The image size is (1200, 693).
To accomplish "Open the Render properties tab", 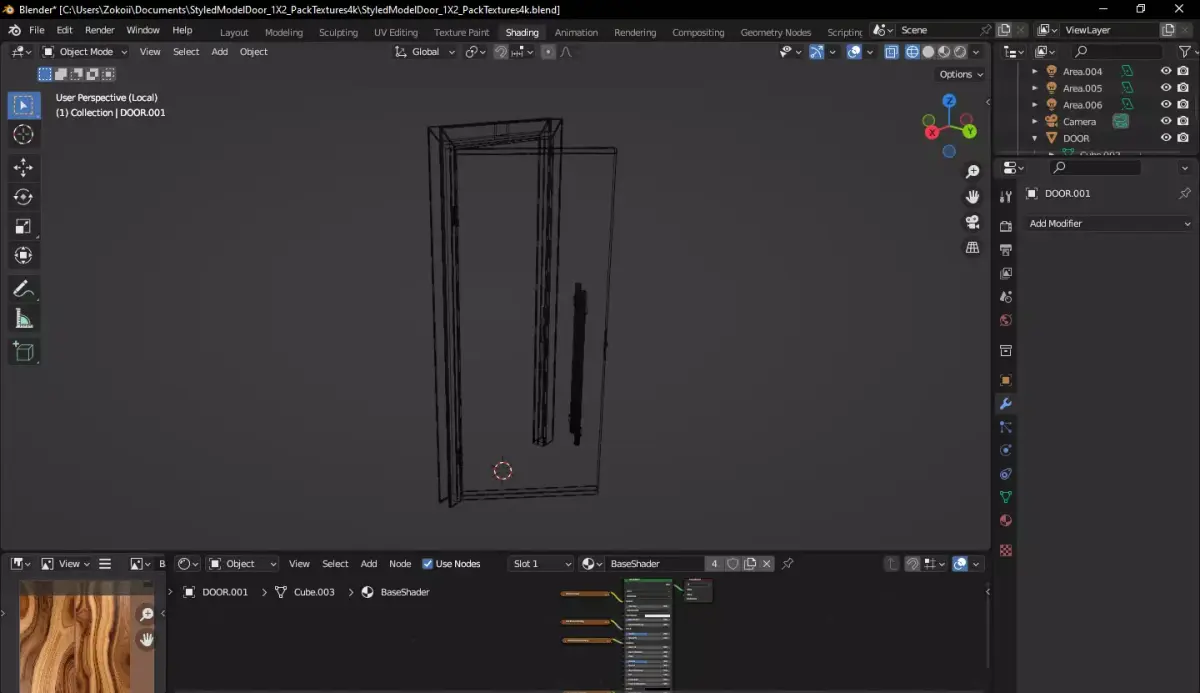I will click(1006, 226).
